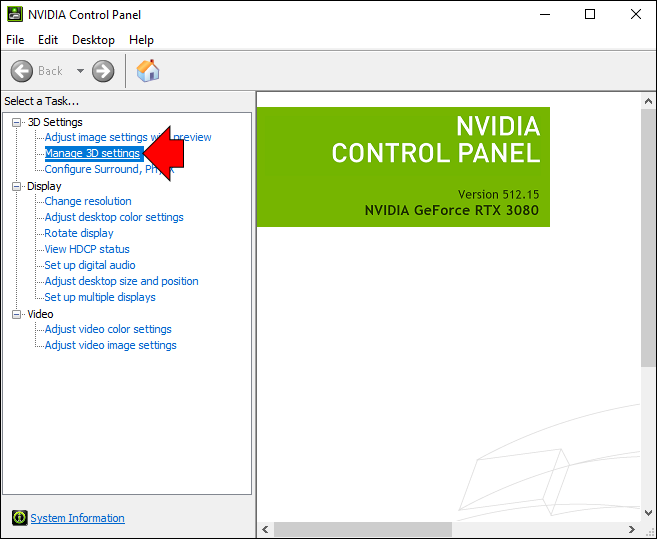Click the vertical scrollbar thumb
The height and width of the screenshot is (539, 657).
(648, 238)
